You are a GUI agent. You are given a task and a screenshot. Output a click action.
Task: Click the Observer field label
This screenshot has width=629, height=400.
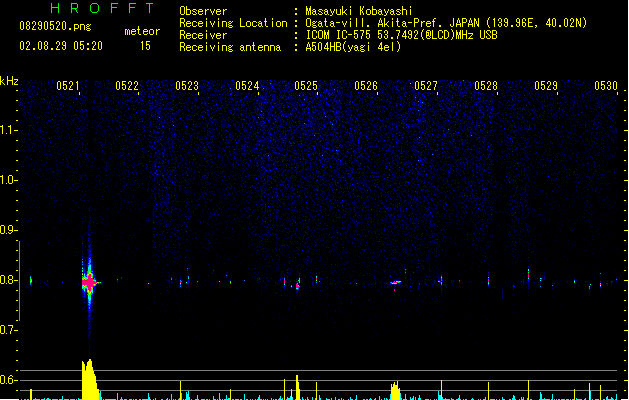pyautogui.click(x=203, y=11)
